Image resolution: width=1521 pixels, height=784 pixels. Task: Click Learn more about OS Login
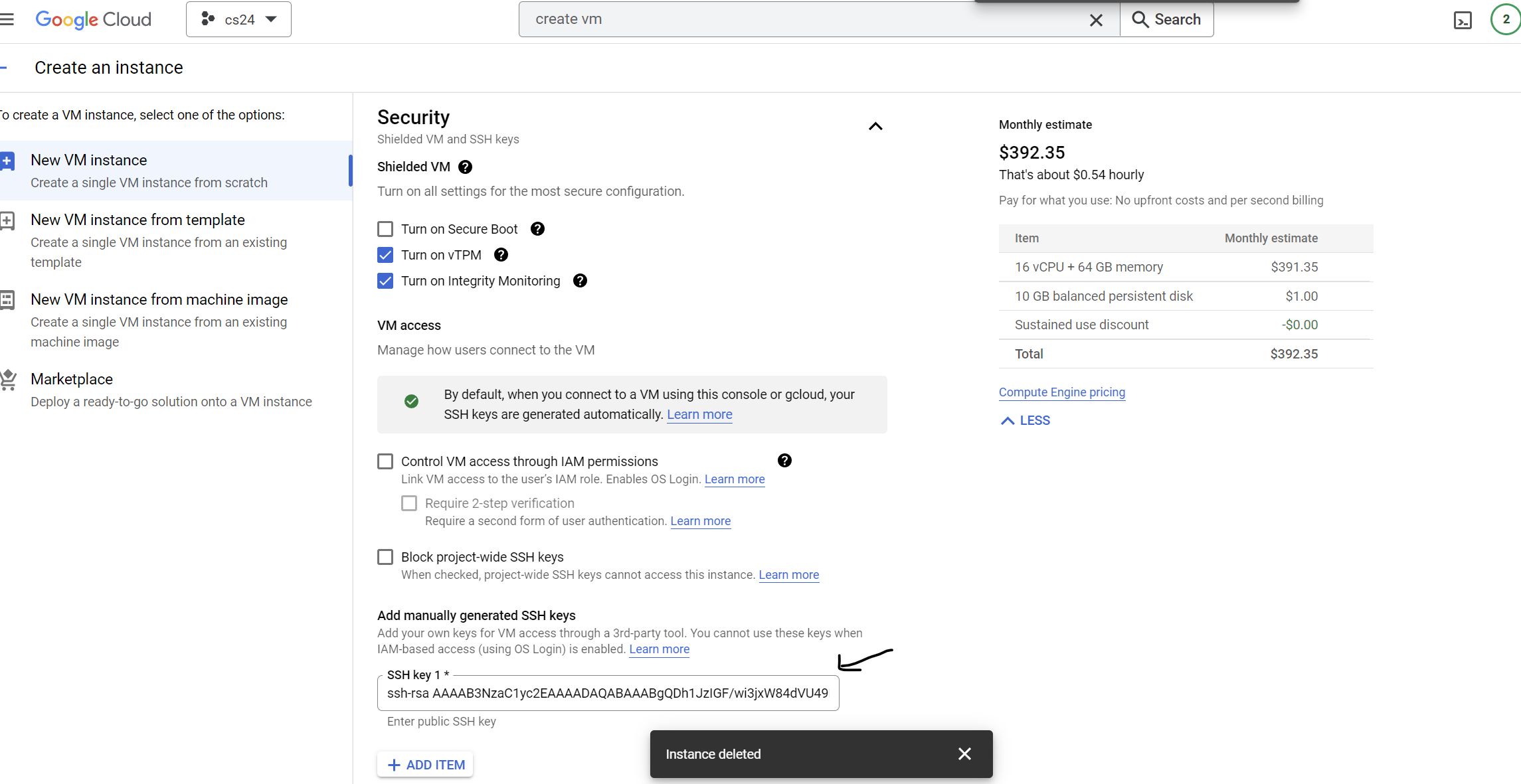pos(735,479)
